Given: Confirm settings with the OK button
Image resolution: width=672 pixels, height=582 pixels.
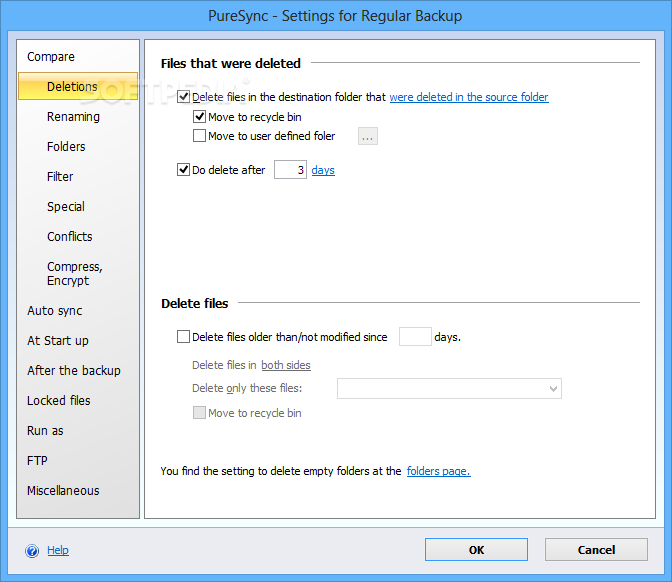Looking at the screenshot, I should coord(476,550).
